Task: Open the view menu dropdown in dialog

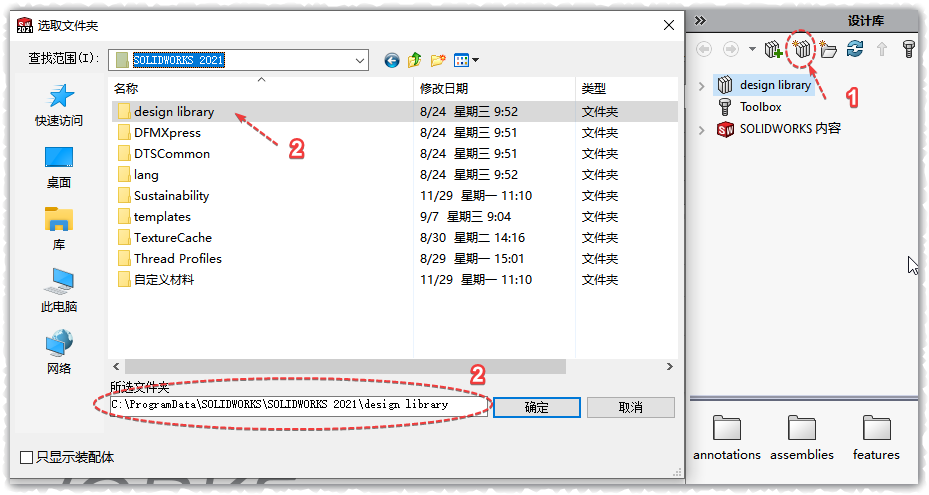Action: 466,60
